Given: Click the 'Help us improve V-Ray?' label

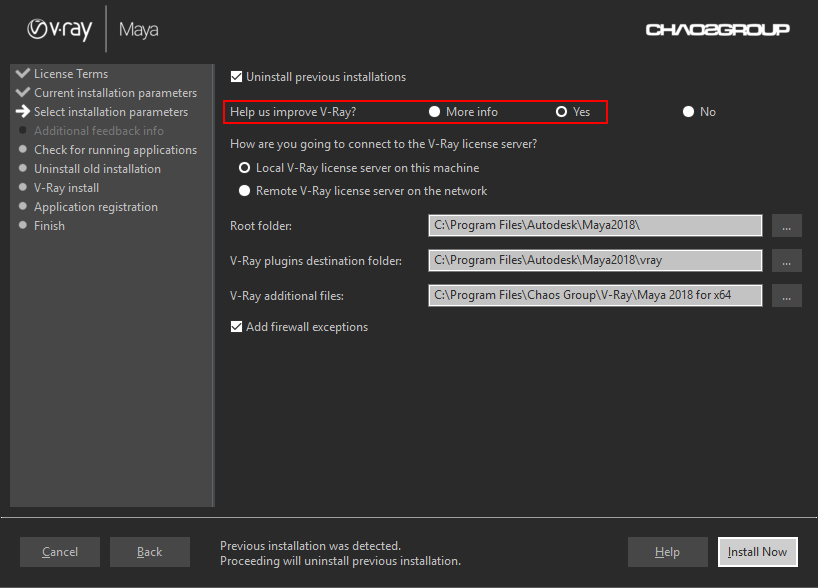Looking at the screenshot, I should 293,112.
